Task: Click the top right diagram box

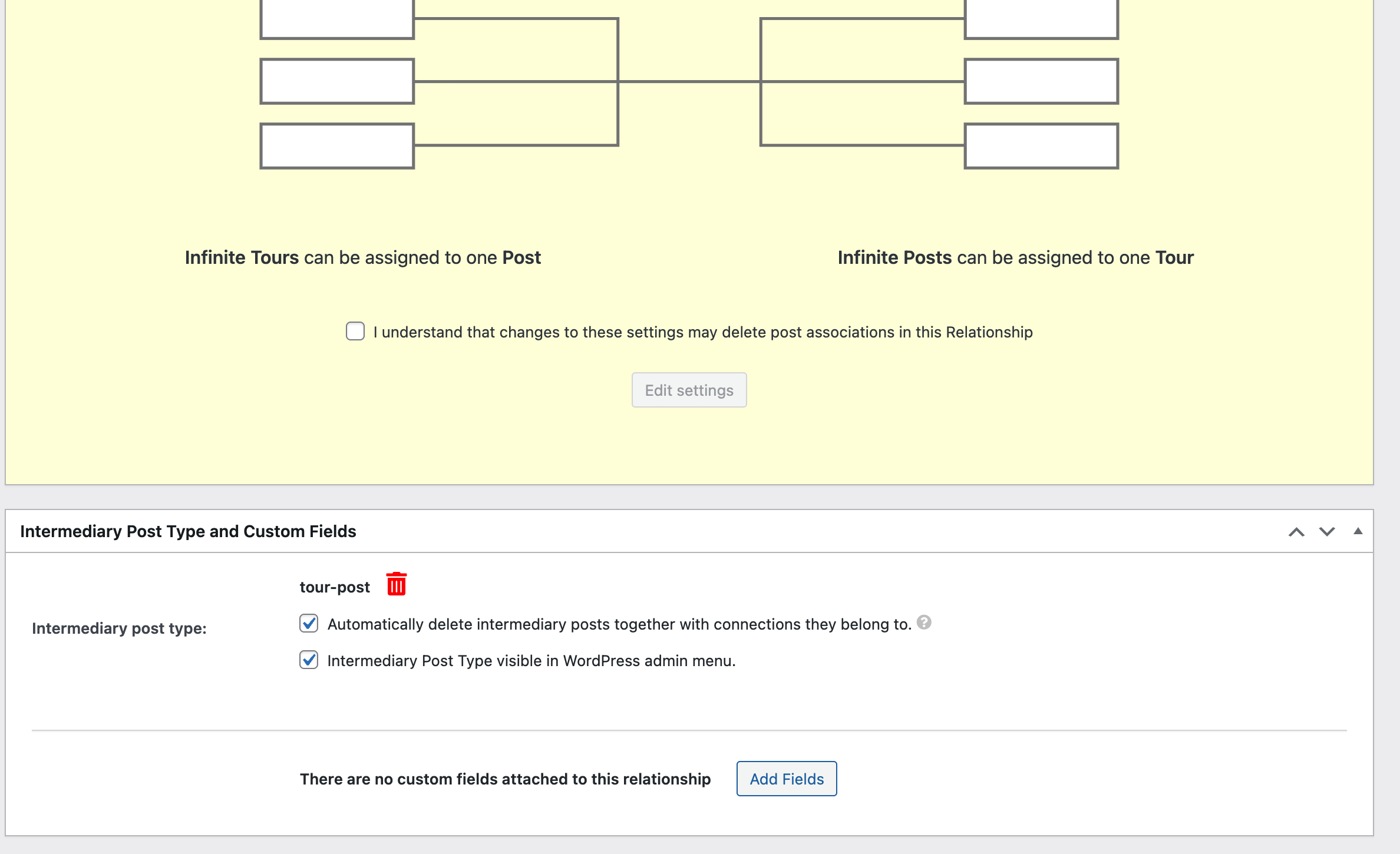Action: 1041,19
